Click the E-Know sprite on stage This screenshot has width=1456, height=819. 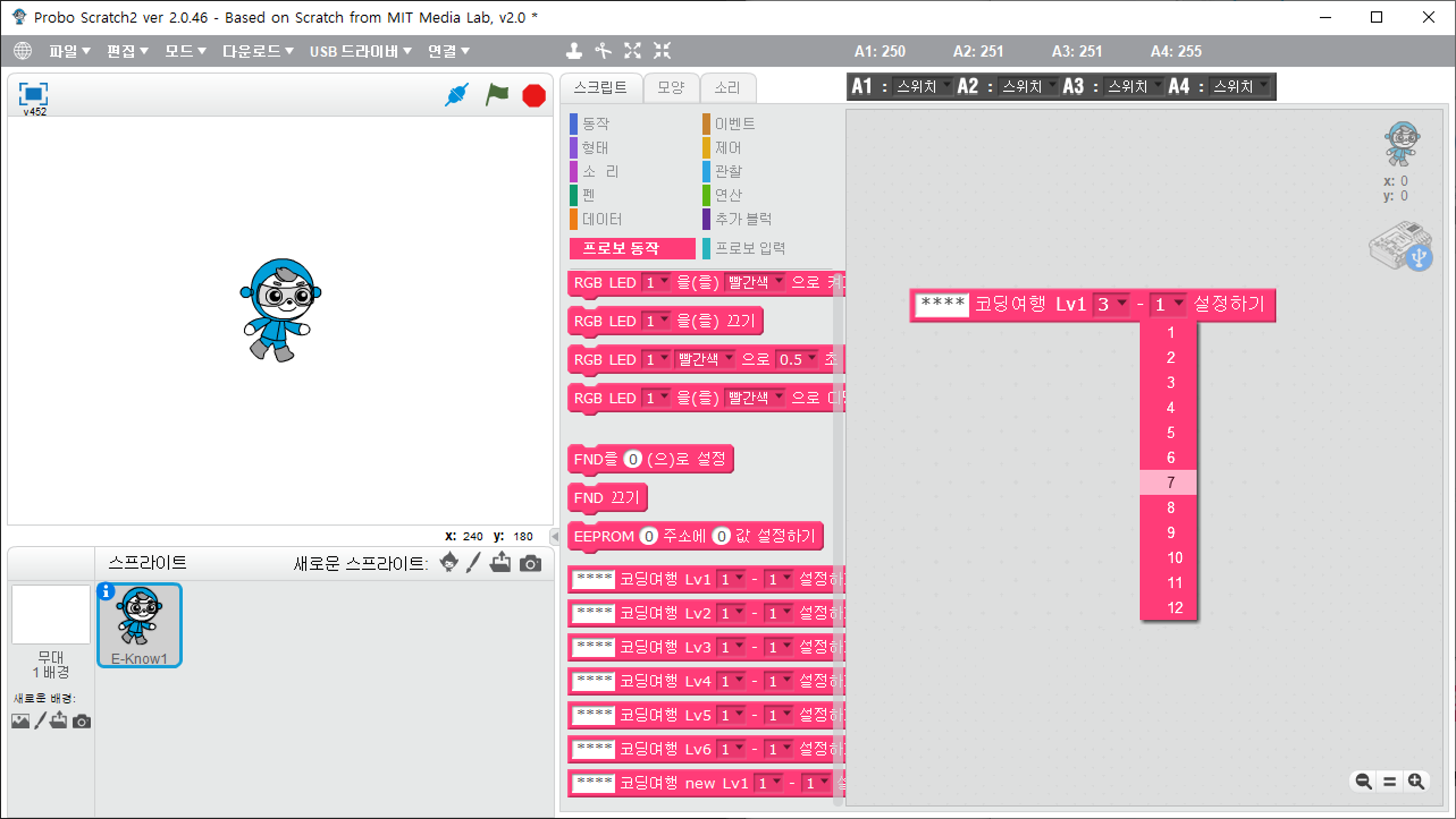tap(281, 310)
